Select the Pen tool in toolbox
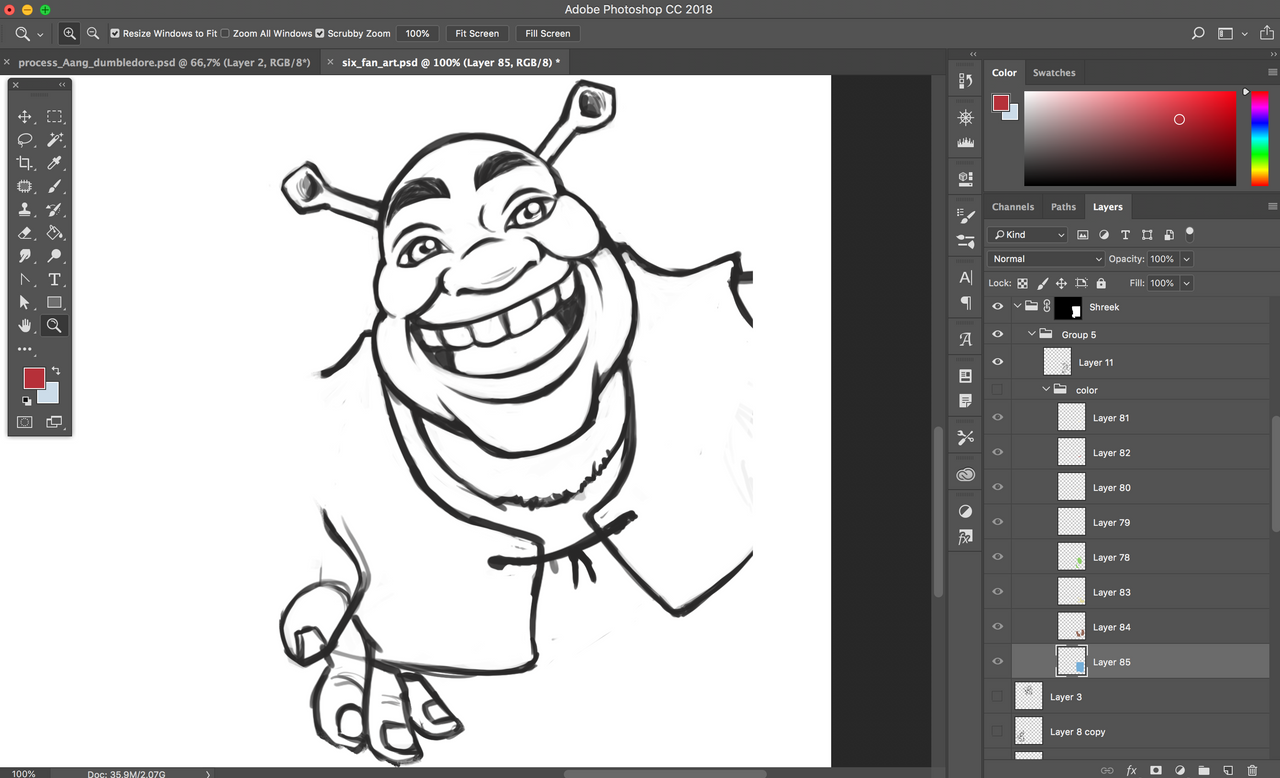Screen dimensions: 1280x778 tap(25, 279)
